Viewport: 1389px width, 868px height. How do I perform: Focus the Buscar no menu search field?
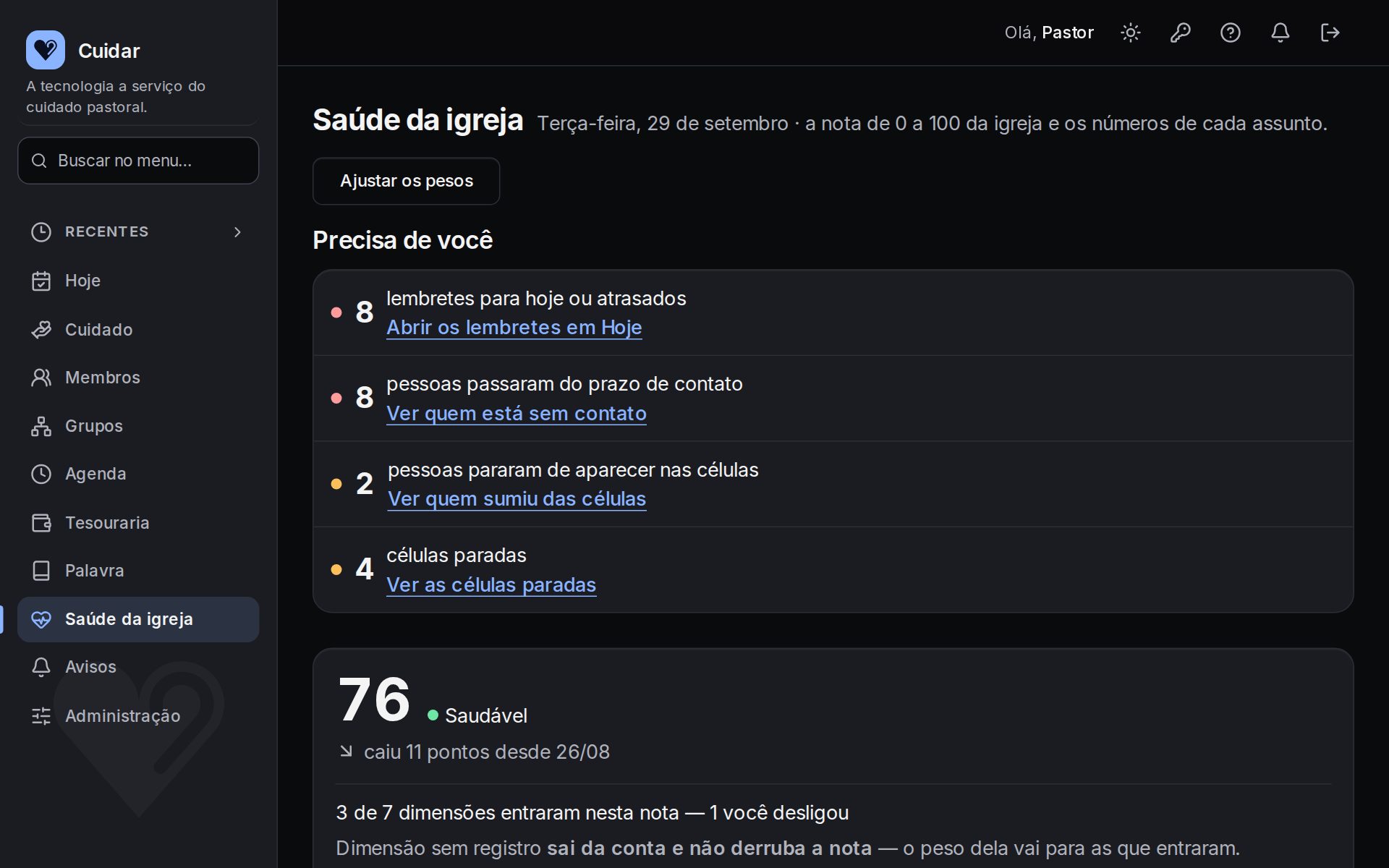pos(138,161)
